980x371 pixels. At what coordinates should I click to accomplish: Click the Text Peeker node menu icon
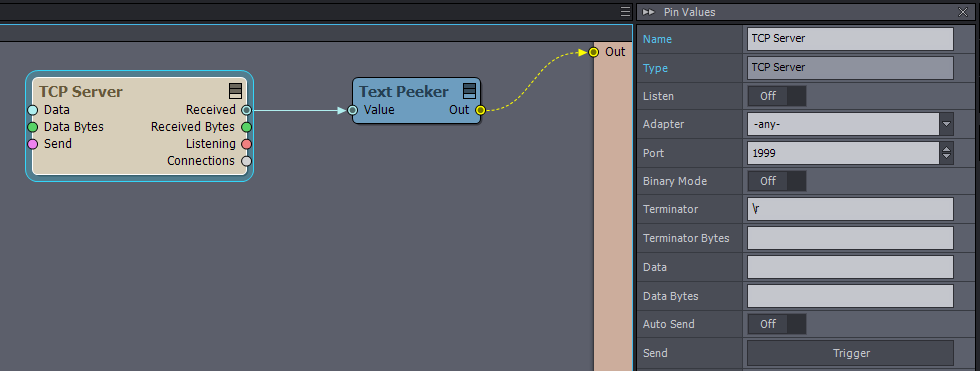click(x=469, y=91)
